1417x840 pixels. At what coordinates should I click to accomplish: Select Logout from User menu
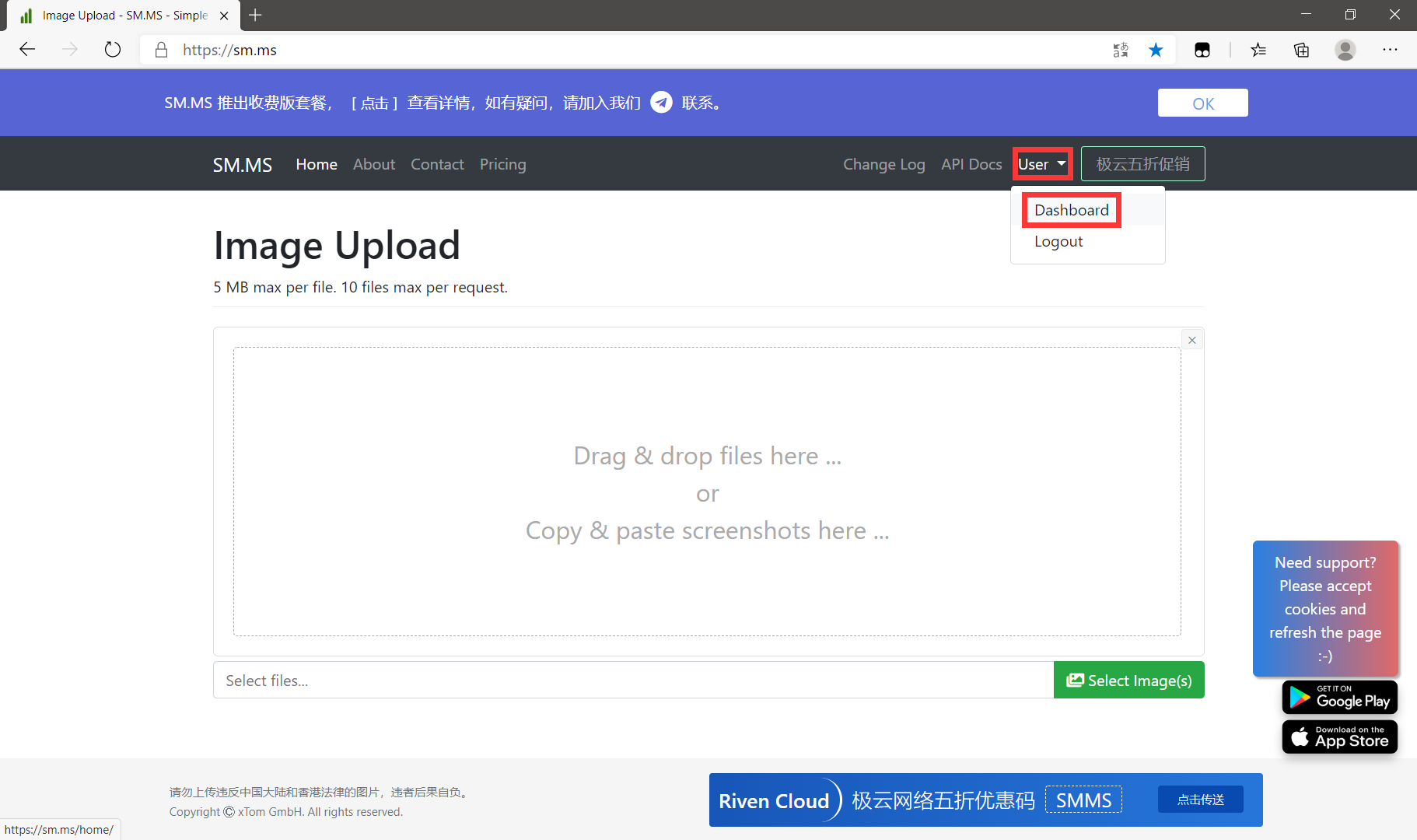pos(1058,241)
